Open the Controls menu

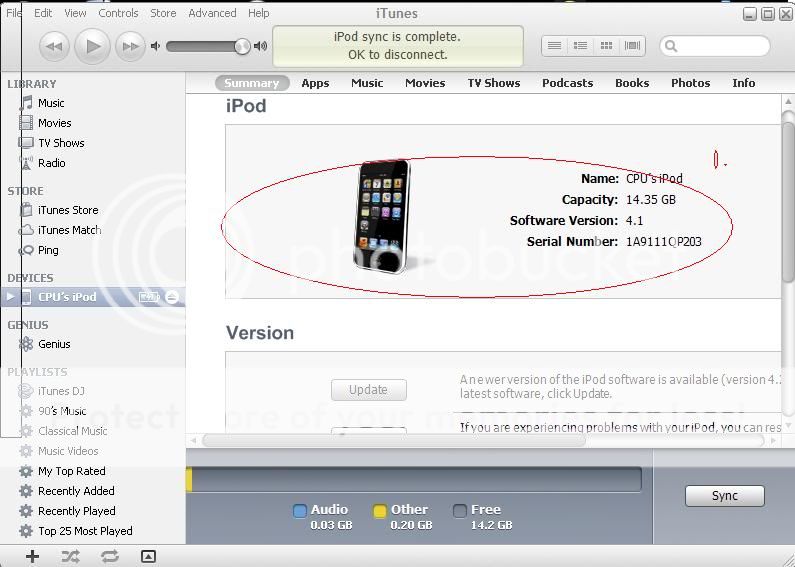(x=118, y=13)
